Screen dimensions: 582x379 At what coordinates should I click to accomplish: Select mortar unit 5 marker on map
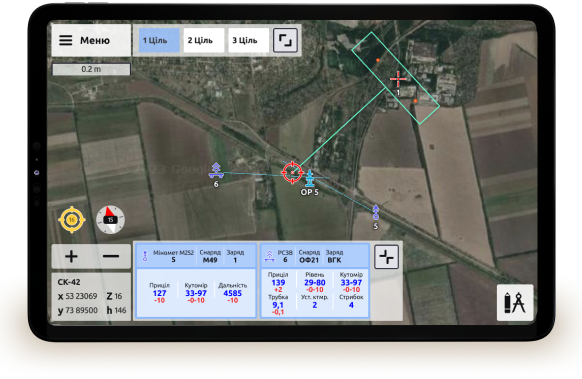click(x=376, y=213)
